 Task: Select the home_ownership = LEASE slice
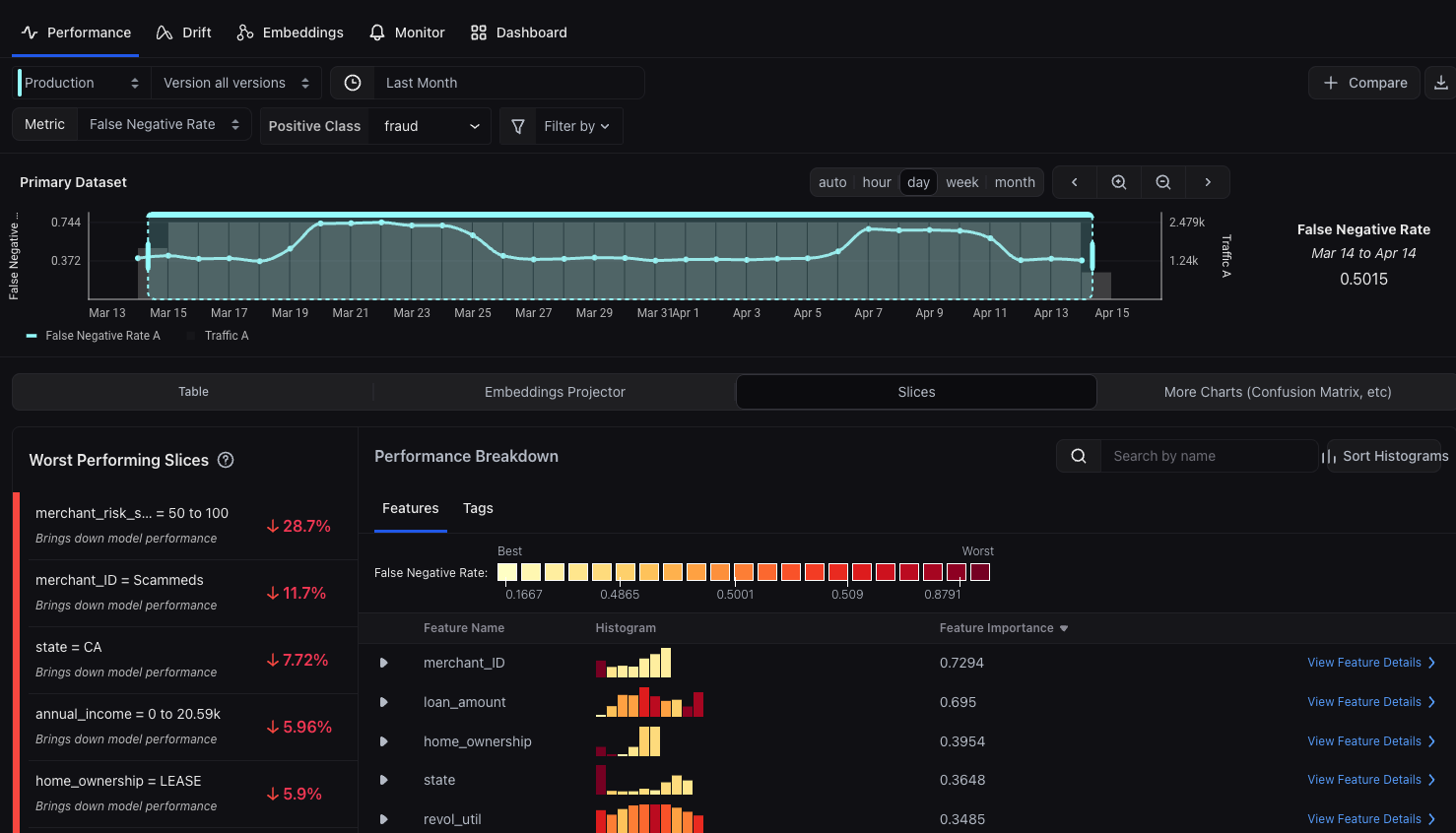(188, 794)
